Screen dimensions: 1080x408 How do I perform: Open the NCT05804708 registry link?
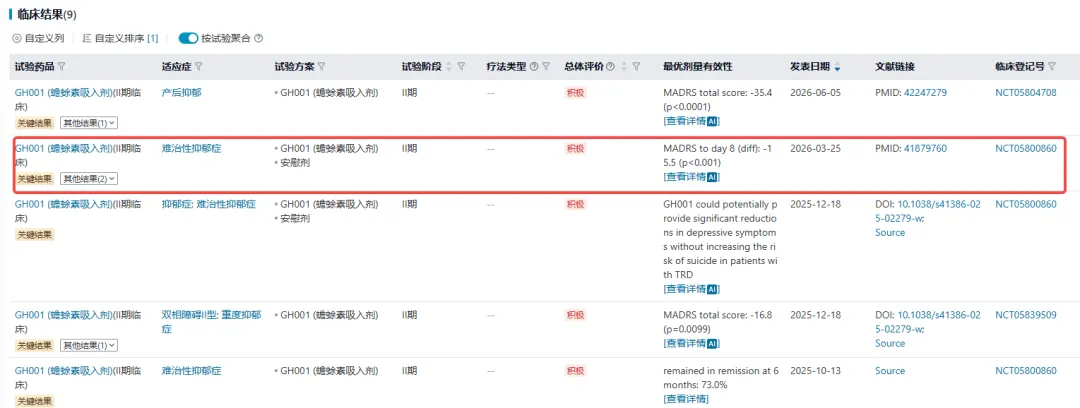(1026, 92)
